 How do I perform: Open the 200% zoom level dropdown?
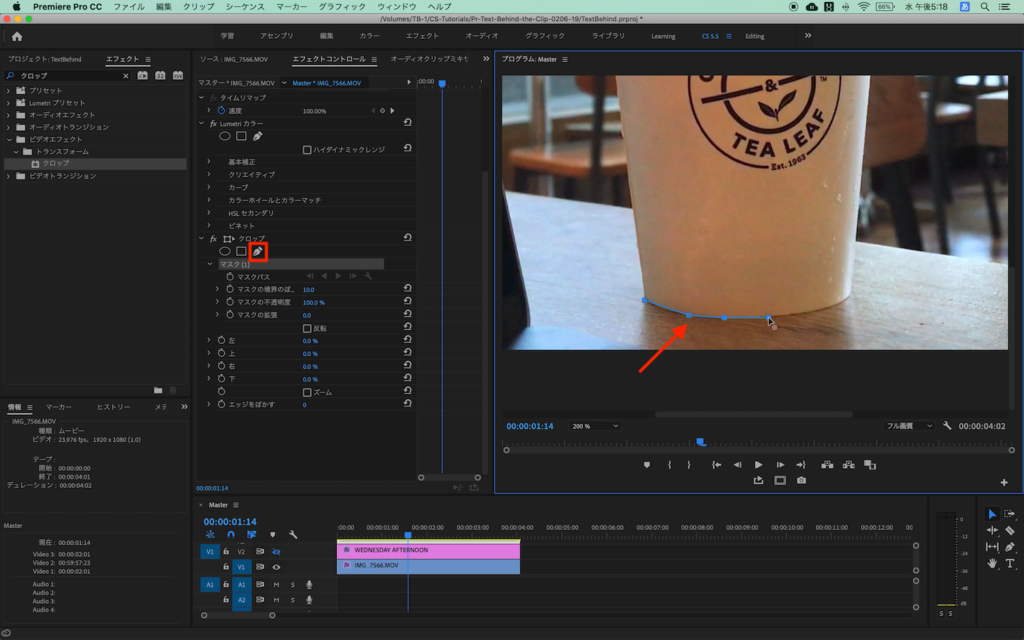(594, 426)
